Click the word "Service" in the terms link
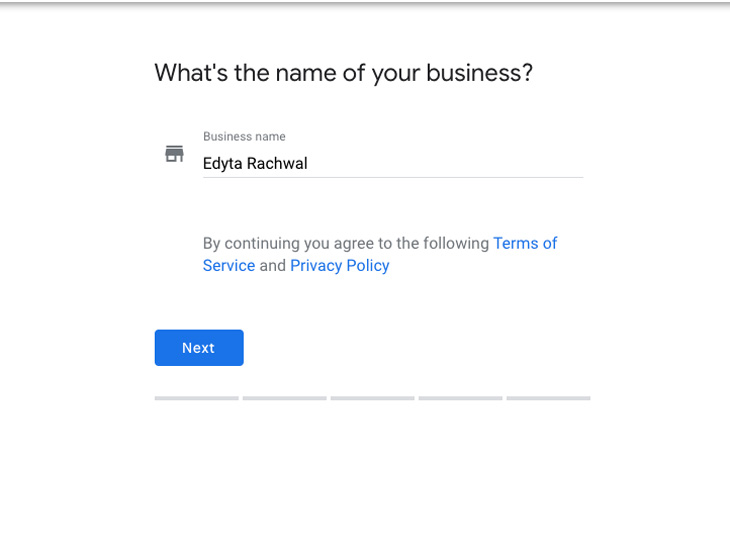Image resolution: width=730 pixels, height=553 pixels. coord(229,266)
